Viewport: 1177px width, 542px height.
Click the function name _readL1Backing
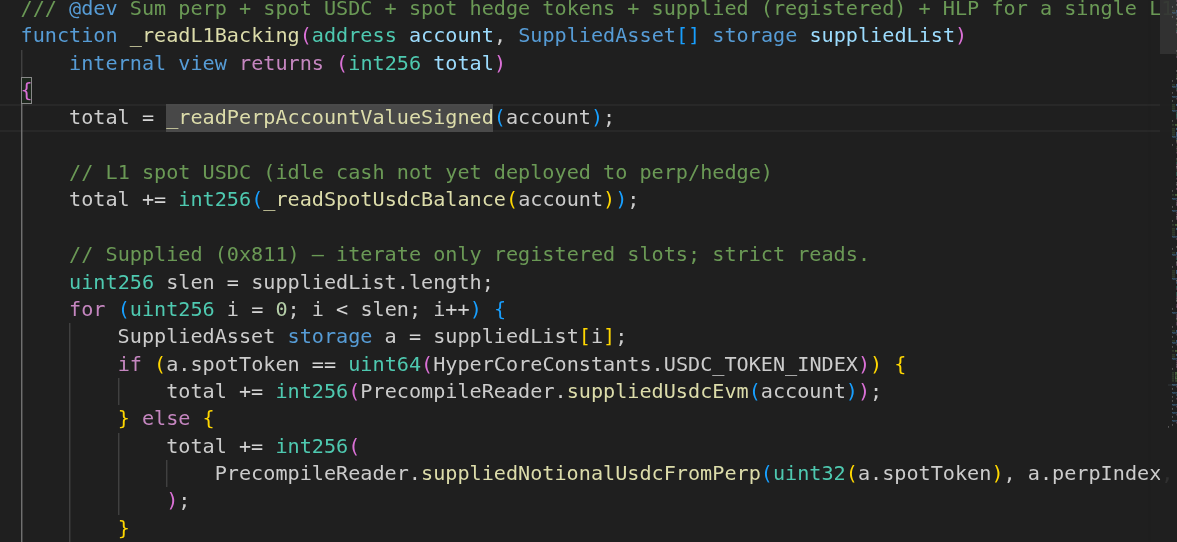(x=217, y=35)
